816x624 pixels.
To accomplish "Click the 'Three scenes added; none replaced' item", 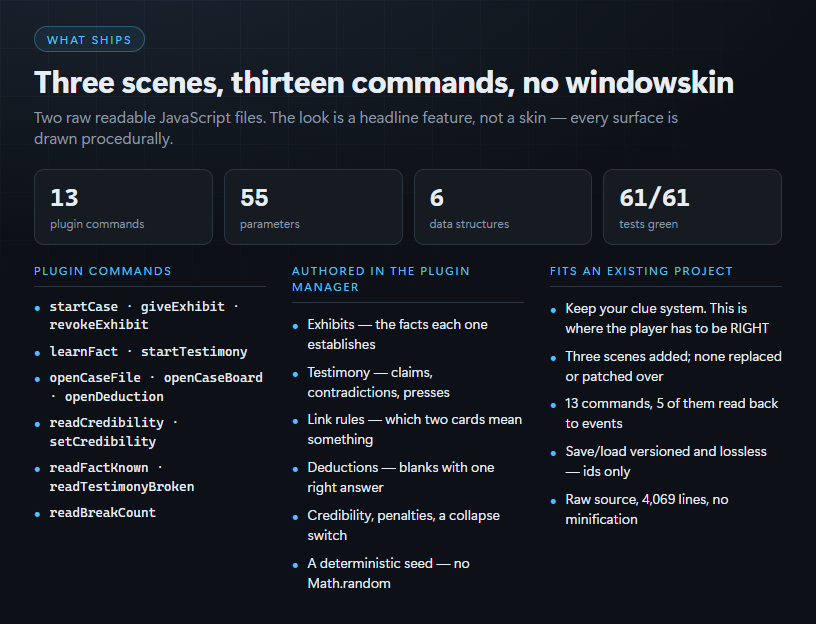I will (673, 366).
